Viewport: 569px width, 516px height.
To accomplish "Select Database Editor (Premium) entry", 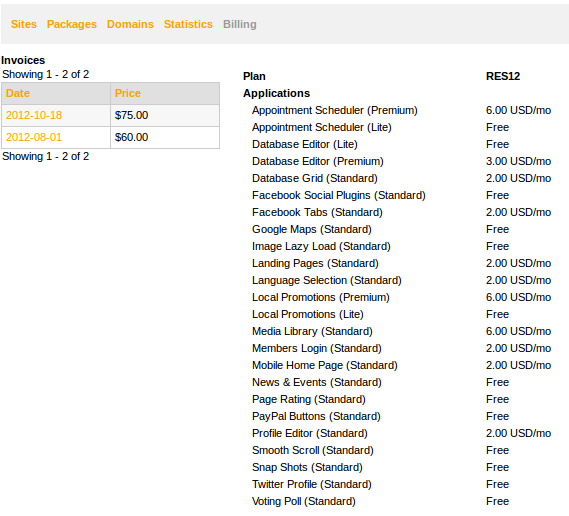I will [318, 161].
